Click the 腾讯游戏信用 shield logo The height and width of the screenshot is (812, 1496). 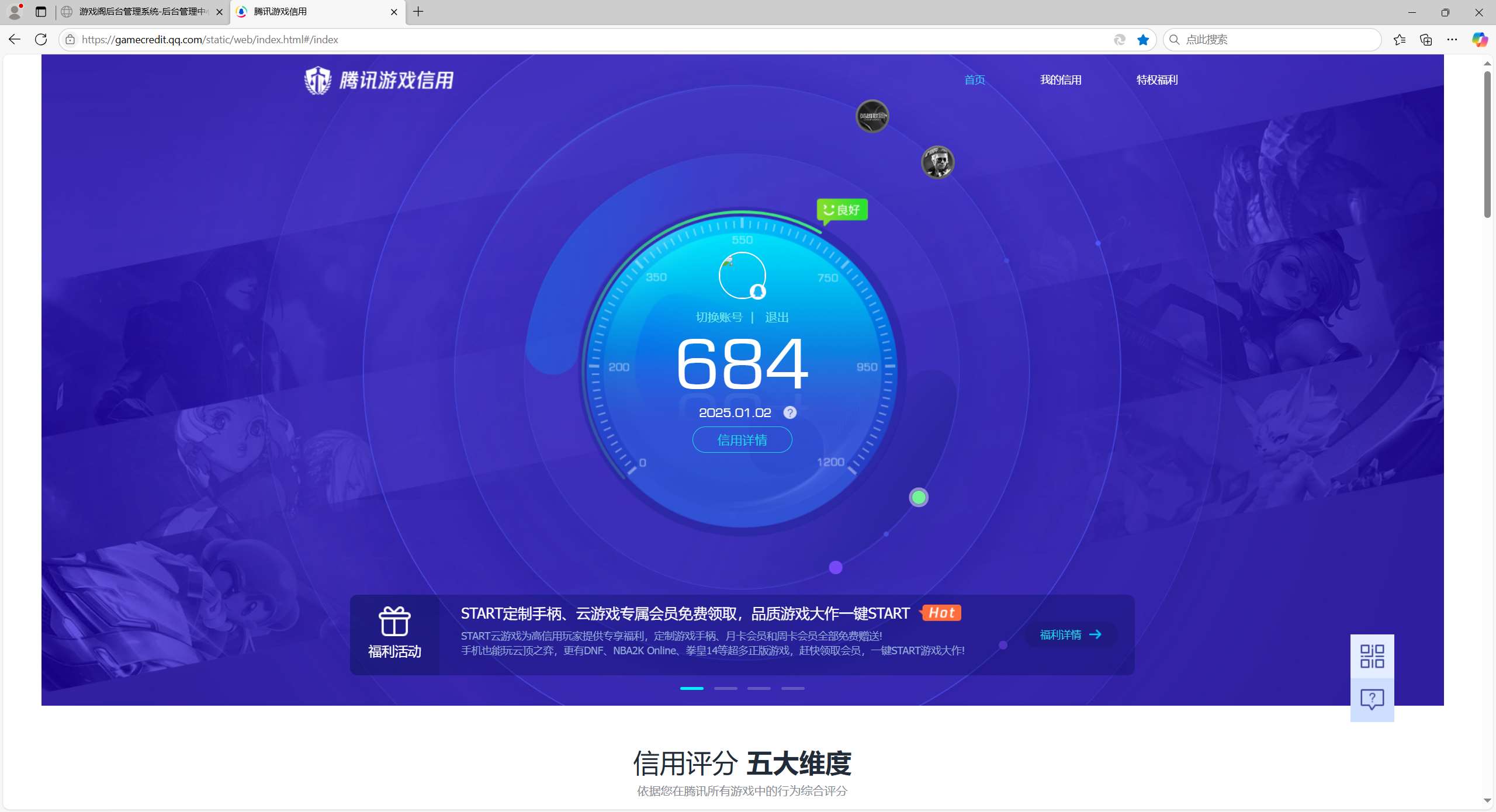(318, 80)
